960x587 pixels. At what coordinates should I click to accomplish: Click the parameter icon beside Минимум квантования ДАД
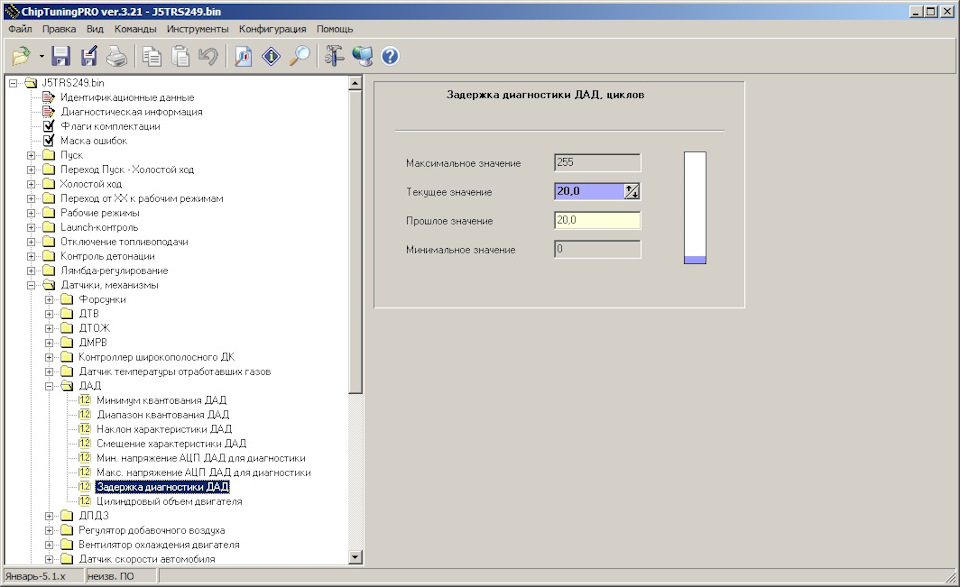click(x=84, y=400)
